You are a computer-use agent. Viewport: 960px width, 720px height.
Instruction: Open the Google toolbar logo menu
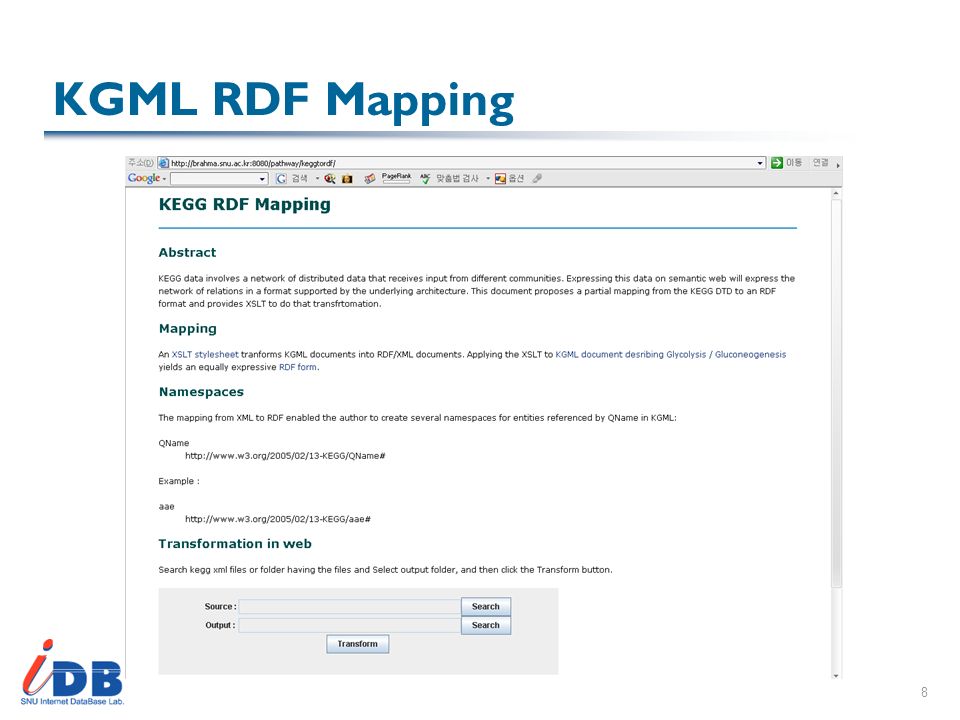pyautogui.click(x=146, y=178)
